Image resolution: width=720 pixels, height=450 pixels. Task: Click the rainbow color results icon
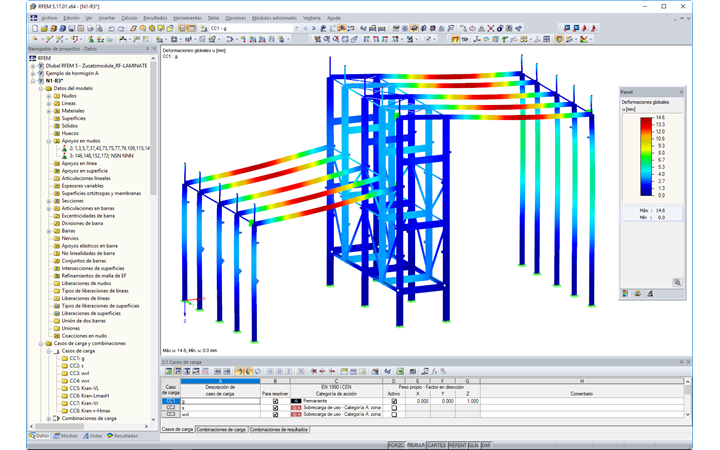[584, 39]
